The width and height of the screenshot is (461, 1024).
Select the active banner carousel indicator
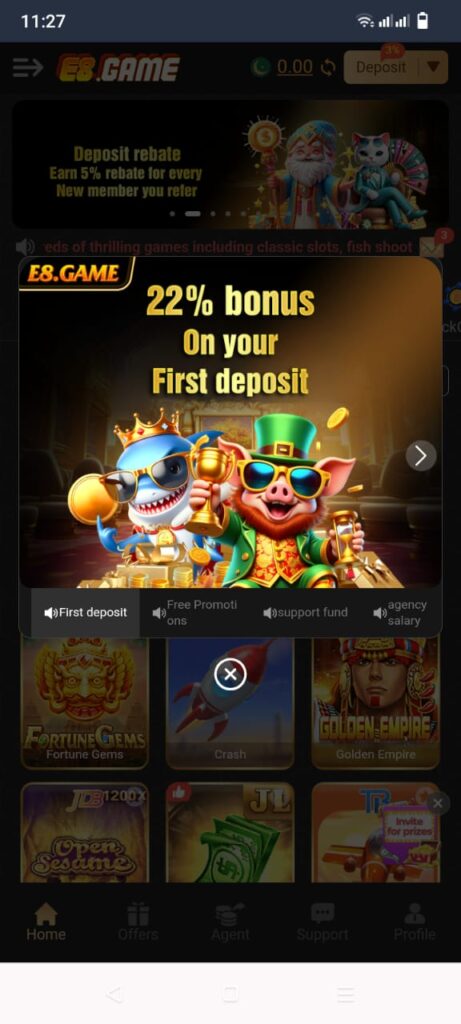[x=193, y=214]
